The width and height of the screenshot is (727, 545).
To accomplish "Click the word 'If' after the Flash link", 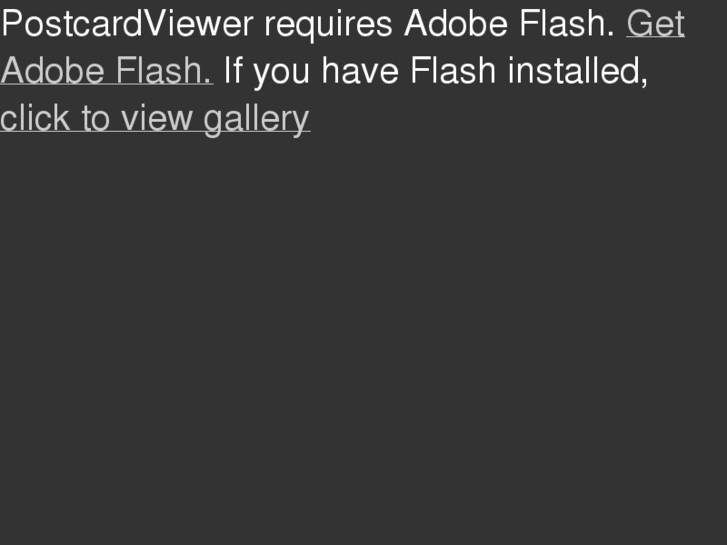I will tap(233, 71).
